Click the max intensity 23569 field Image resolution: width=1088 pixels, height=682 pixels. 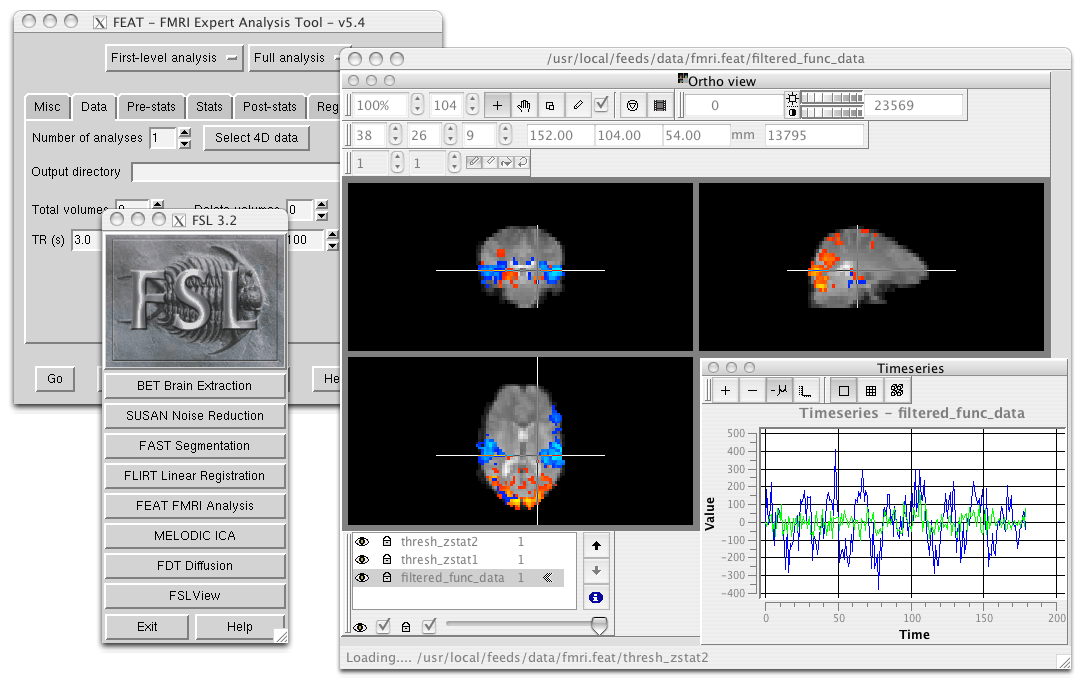[915, 105]
